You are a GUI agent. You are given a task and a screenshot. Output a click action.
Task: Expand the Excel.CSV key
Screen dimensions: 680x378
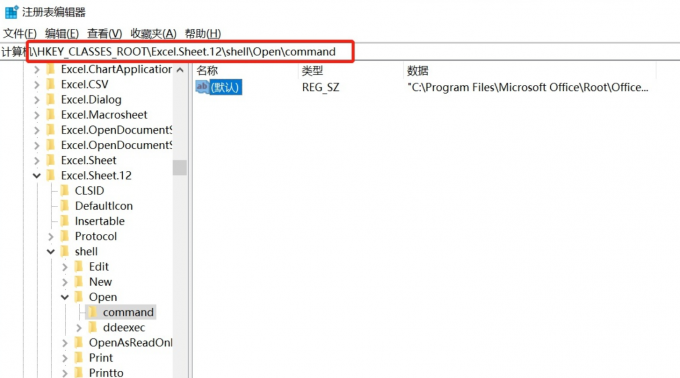(x=37, y=85)
